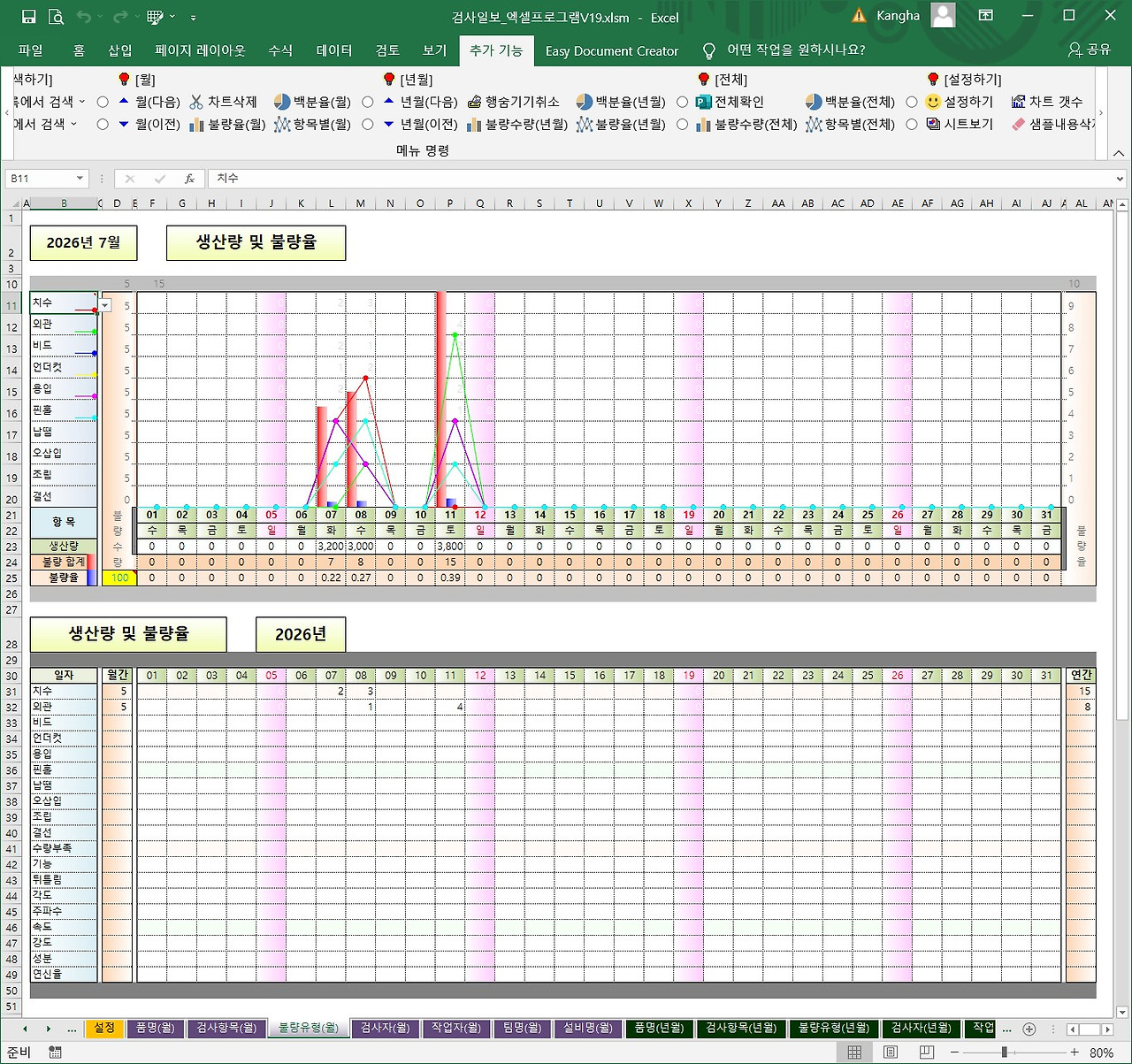The height and width of the screenshot is (1064, 1132).
Task: Click the 공유 share button
Action: 1090,50
